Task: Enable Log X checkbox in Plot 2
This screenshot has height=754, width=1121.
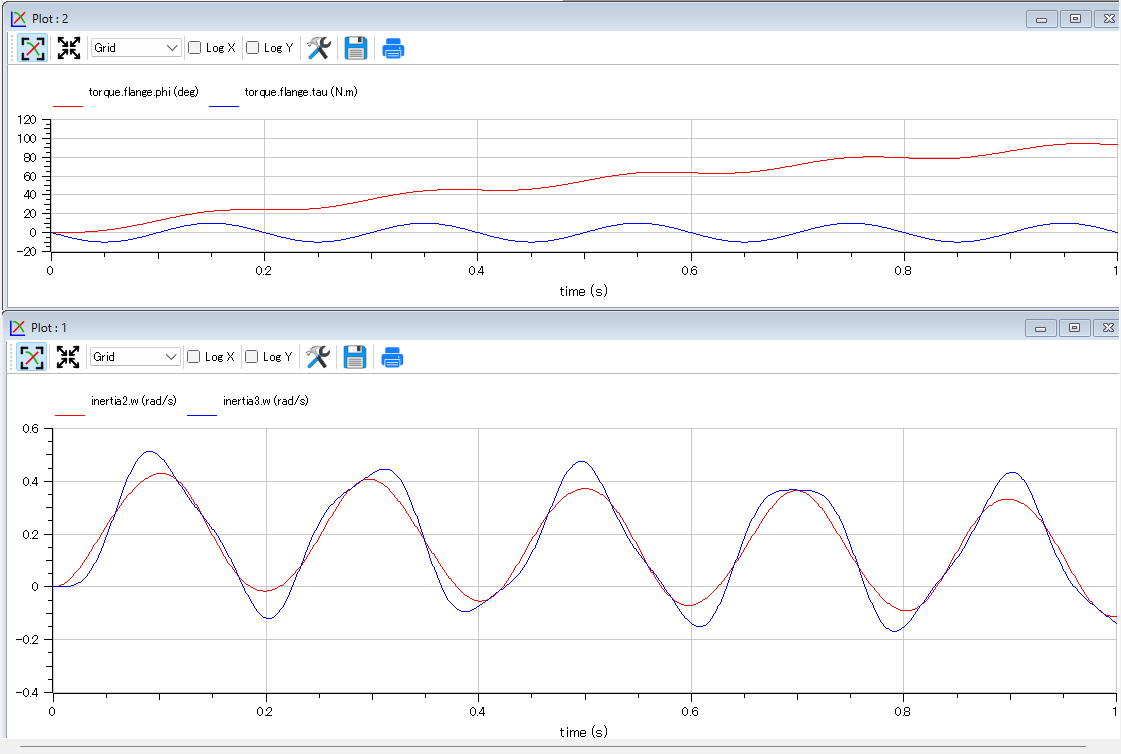Action: (194, 48)
